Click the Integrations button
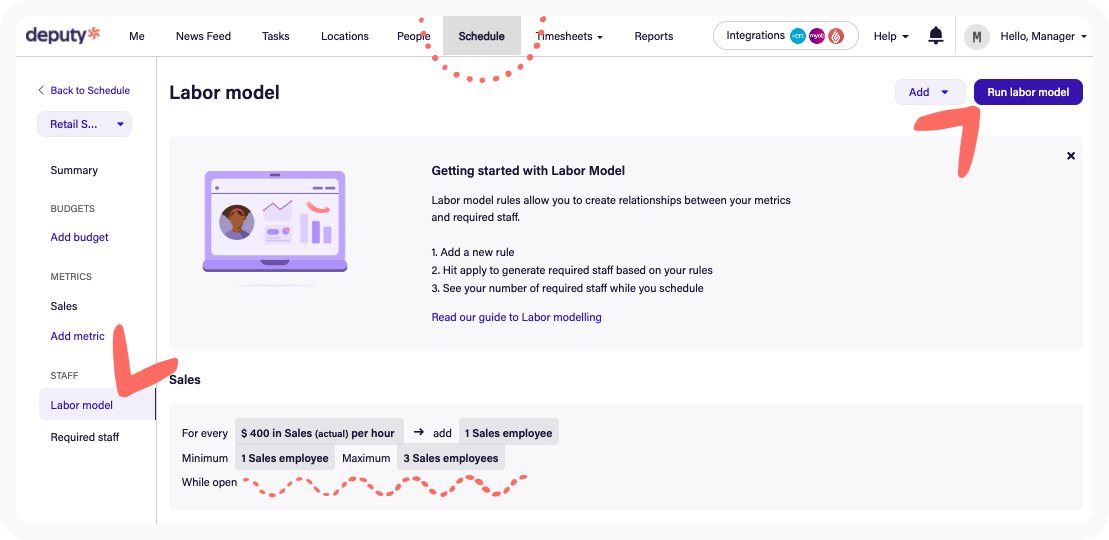The width and height of the screenshot is (1109, 540). [x=785, y=36]
